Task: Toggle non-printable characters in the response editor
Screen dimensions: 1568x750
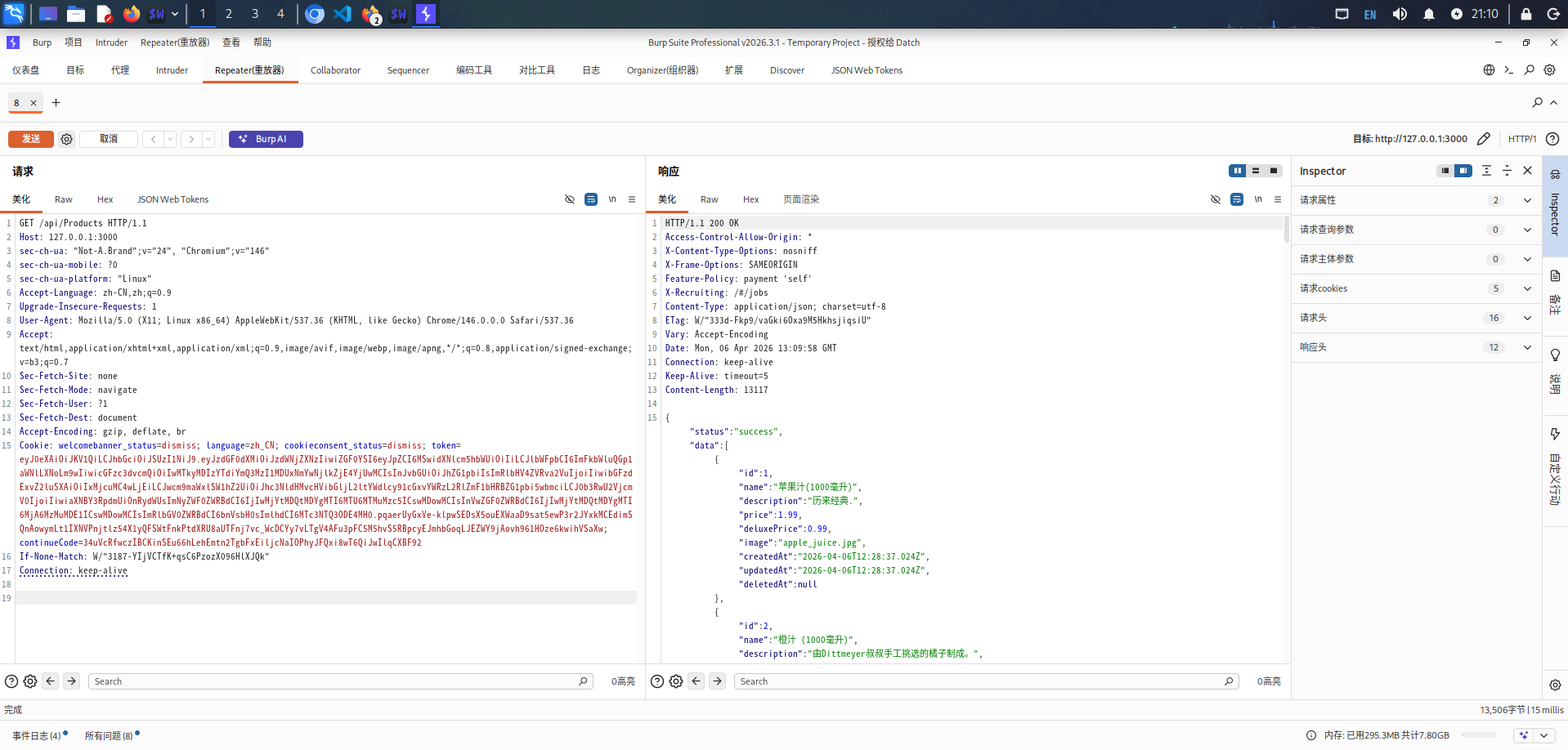Action: (1216, 199)
